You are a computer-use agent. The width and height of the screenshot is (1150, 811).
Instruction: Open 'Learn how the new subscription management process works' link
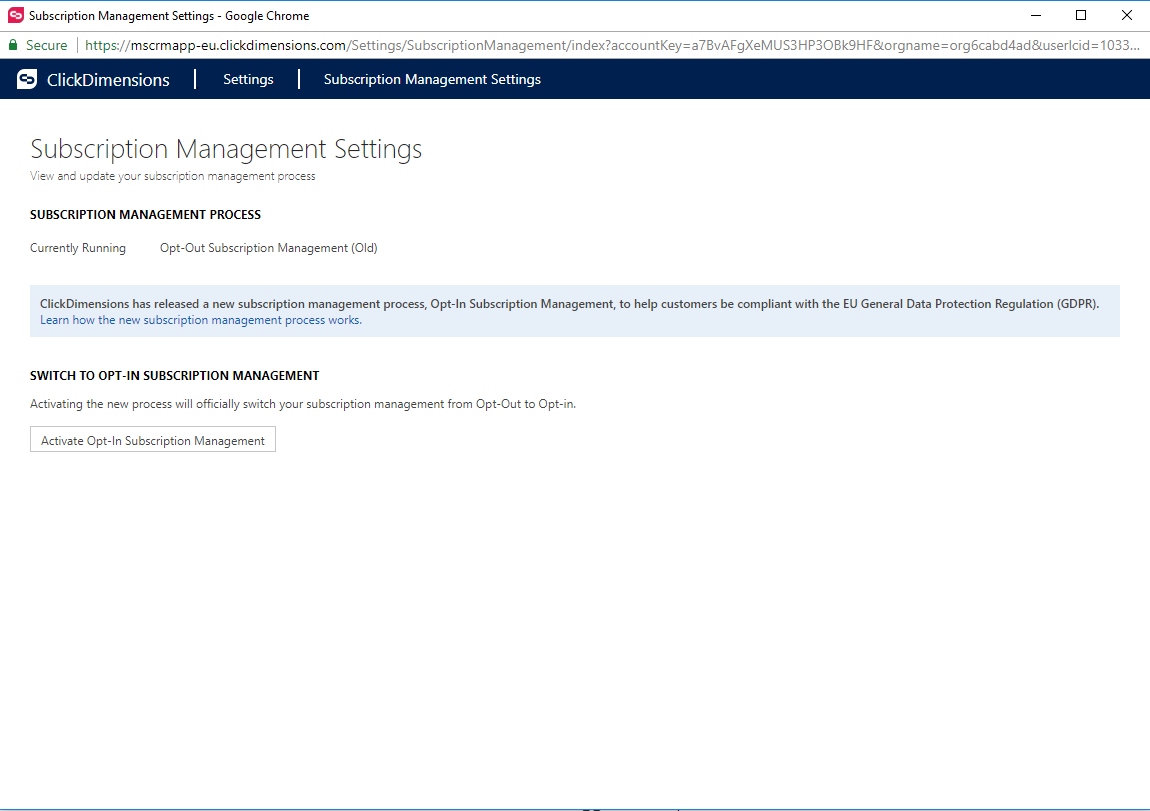coord(201,320)
